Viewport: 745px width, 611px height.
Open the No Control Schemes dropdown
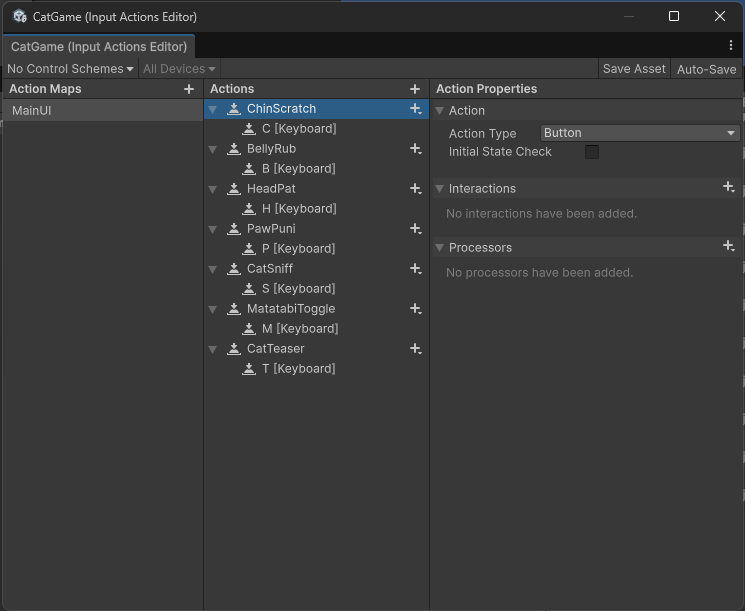pos(70,69)
